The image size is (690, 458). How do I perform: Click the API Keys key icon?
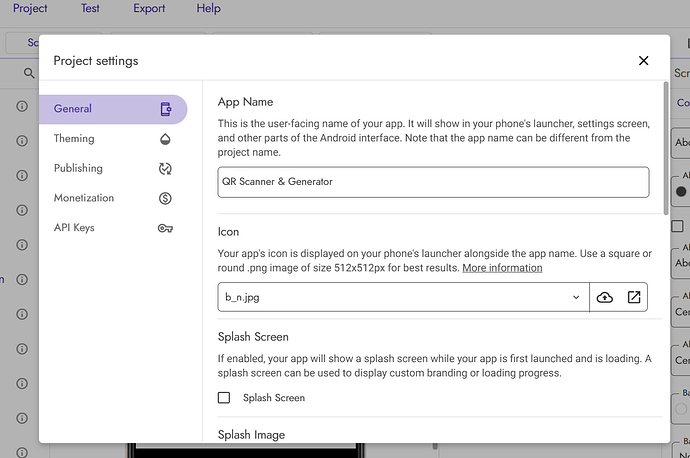tap(165, 228)
